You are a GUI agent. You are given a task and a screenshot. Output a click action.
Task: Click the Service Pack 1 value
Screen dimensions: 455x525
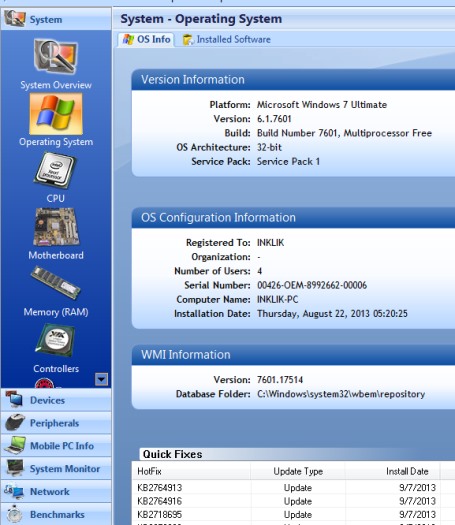288,162
